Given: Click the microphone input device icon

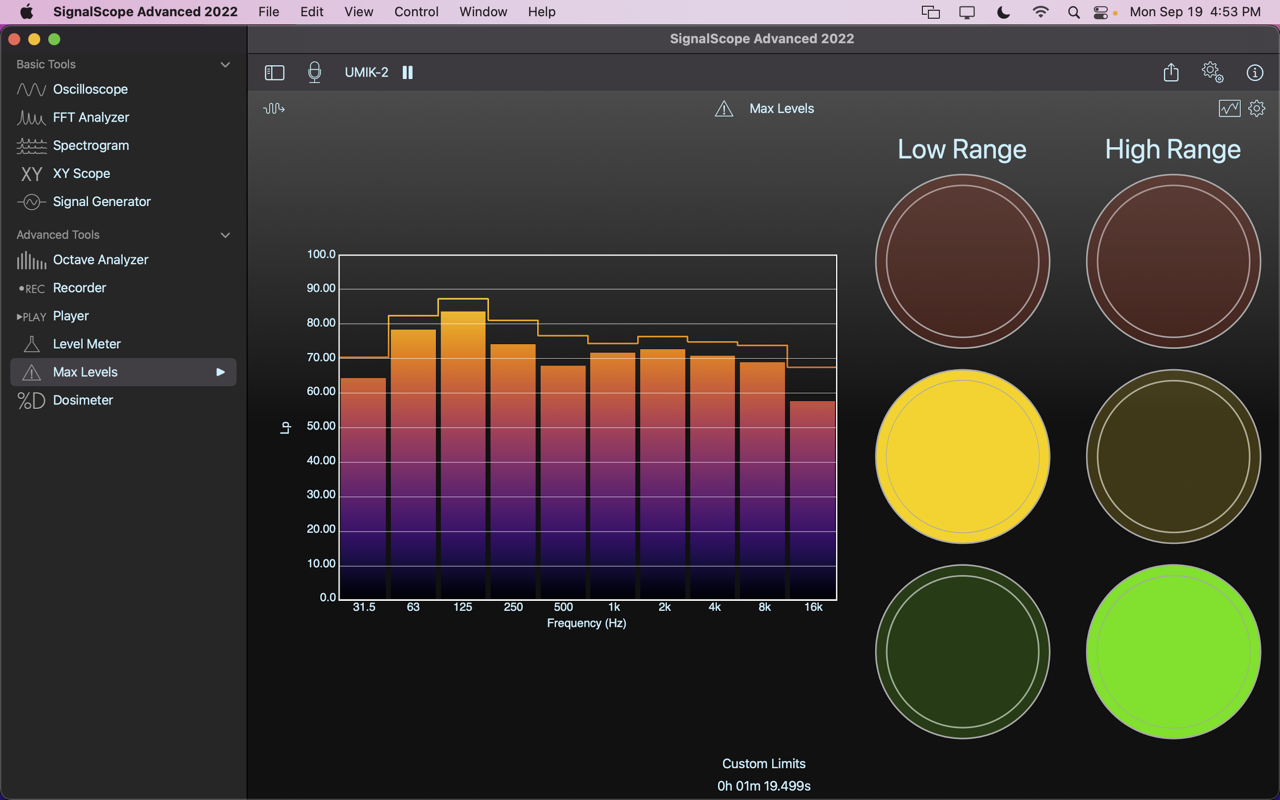Looking at the screenshot, I should pyautogui.click(x=314, y=72).
